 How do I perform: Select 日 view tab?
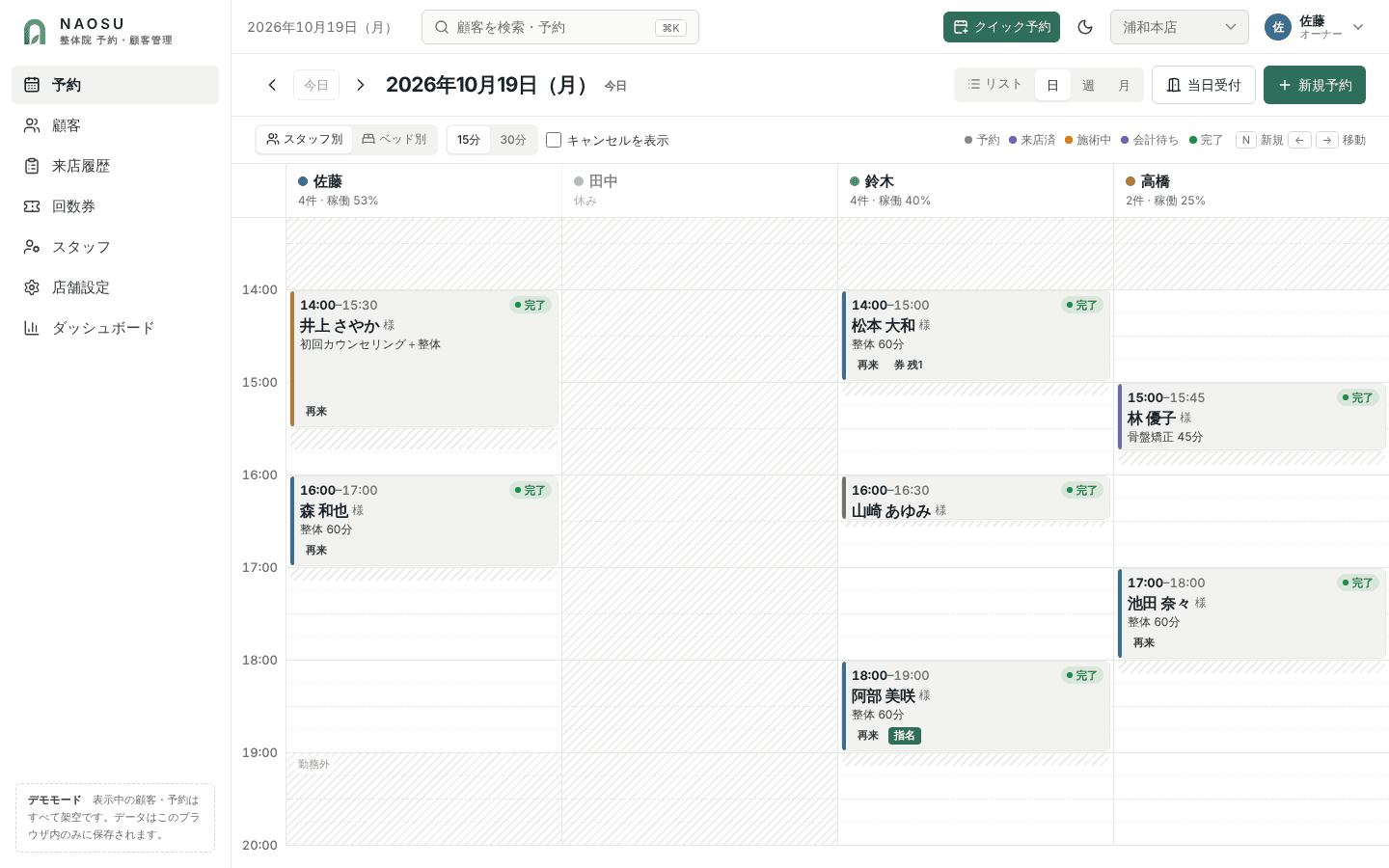pyautogui.click(x=1052, y=85)
